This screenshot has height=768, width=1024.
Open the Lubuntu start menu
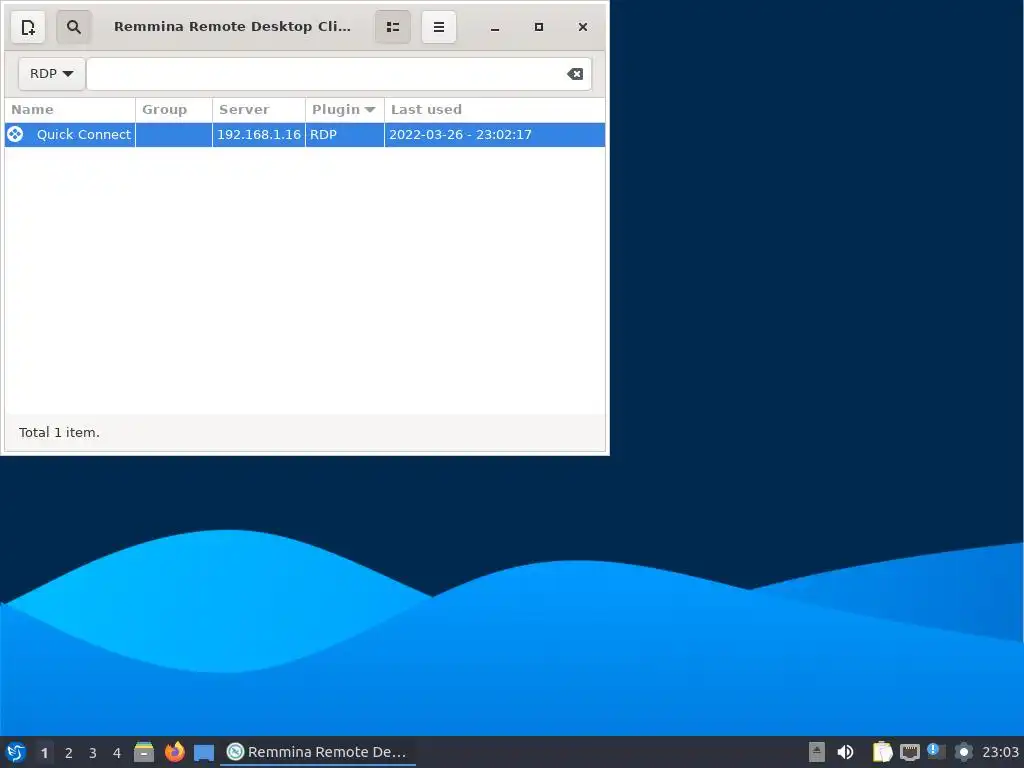16,752
